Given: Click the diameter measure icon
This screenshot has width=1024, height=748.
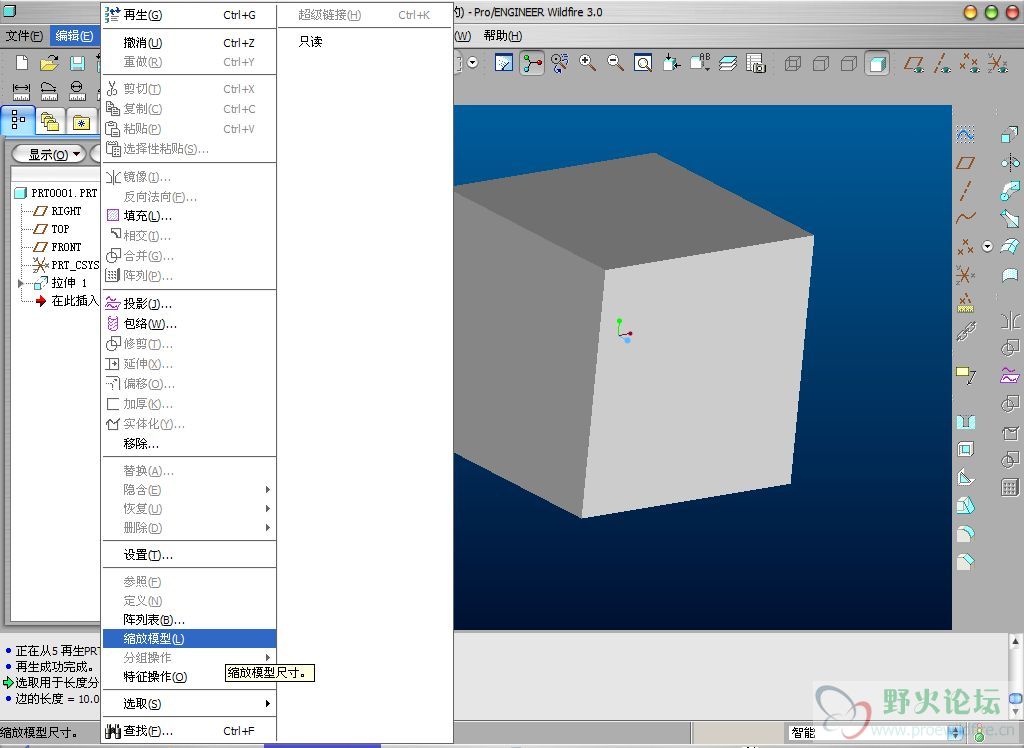Looking at the screenshot, I should click(x=77, y=91).
